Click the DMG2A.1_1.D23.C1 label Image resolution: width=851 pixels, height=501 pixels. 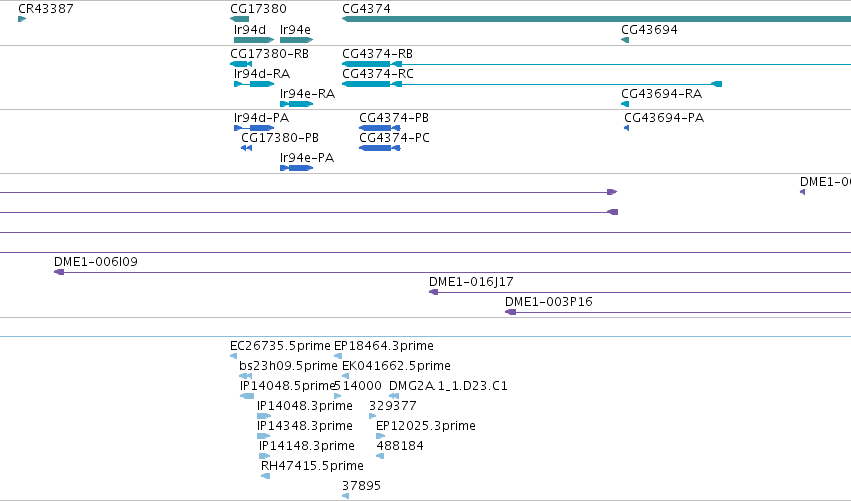tap(448, 386)
